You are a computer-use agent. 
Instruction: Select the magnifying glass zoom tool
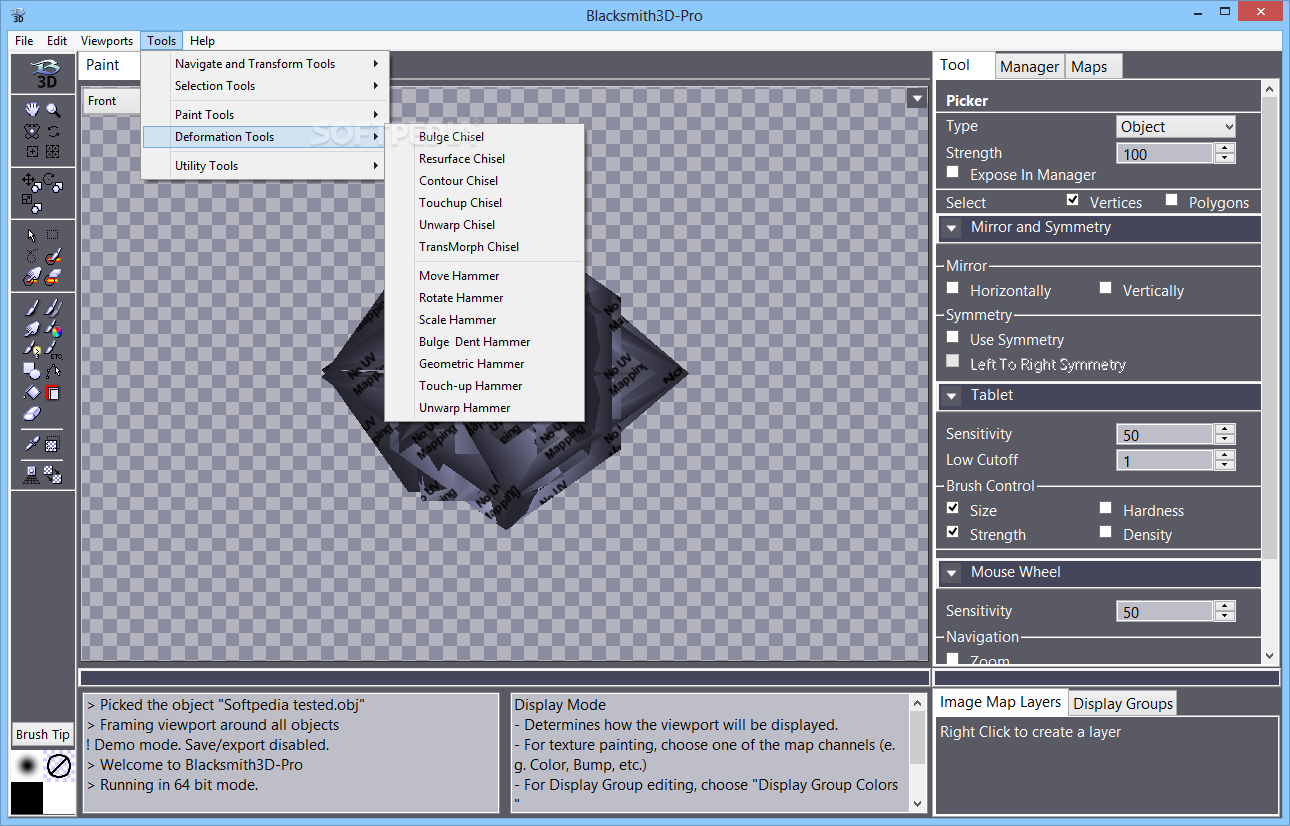[x=53, y=110]
